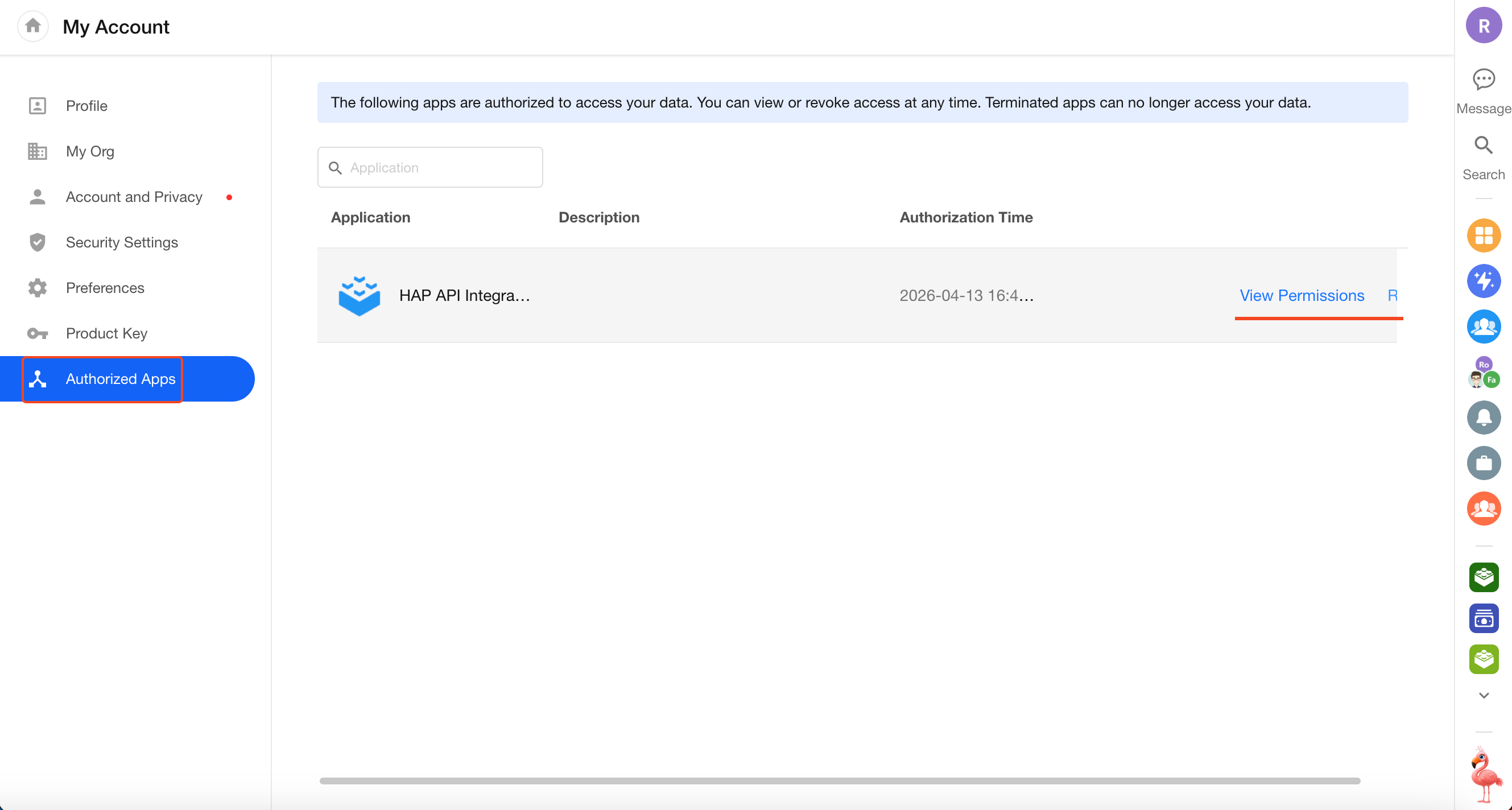1512x810 pixels.
Task: Click the horizontal scrollbar at bottom
Action: pyautogui.click(x=840, y=780)
